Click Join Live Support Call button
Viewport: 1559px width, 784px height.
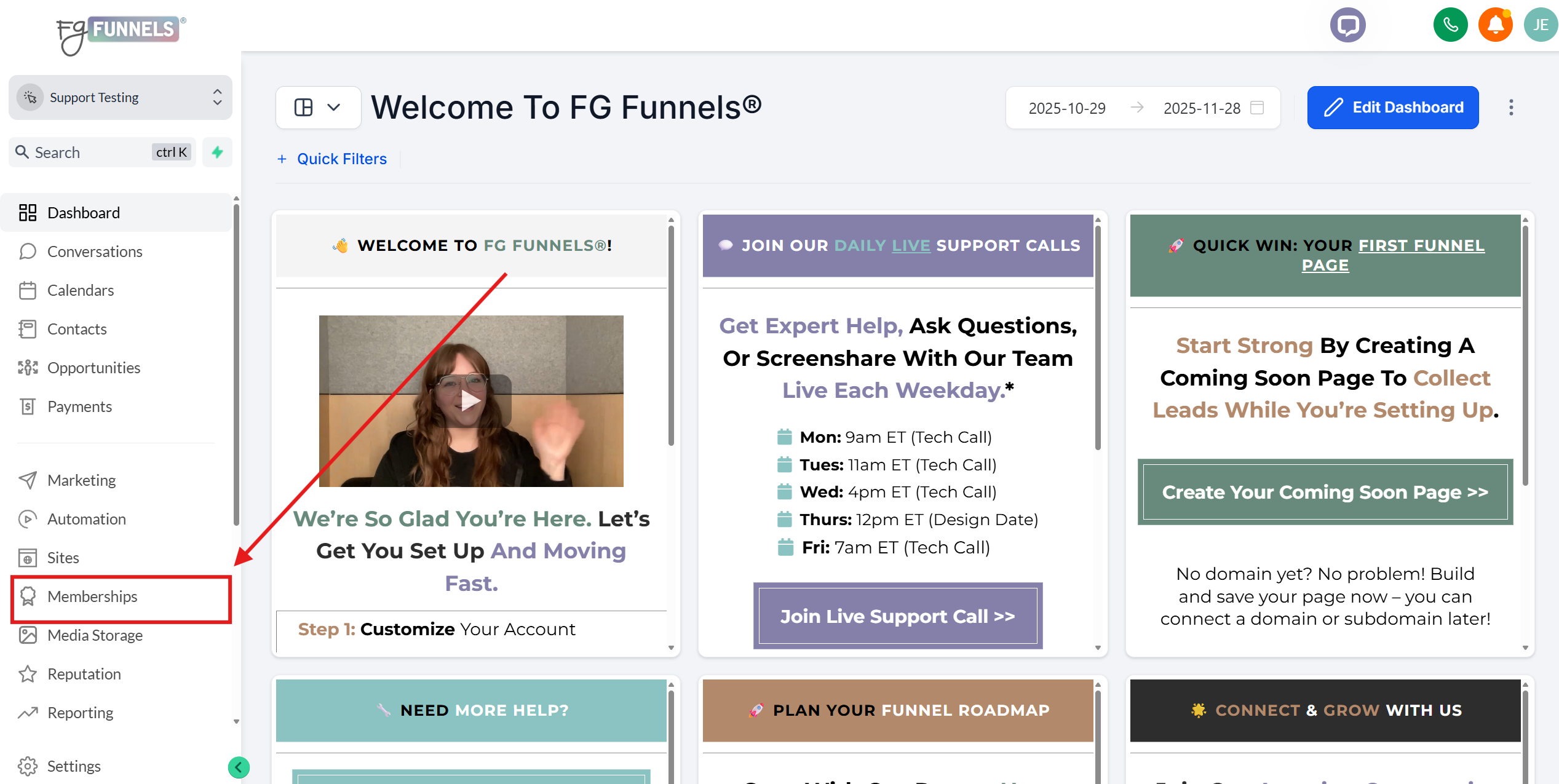point(897,616)
